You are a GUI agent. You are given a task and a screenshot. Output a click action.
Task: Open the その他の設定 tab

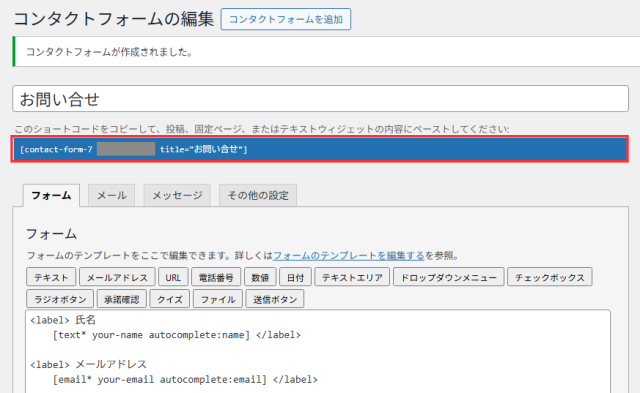[258, 195]
